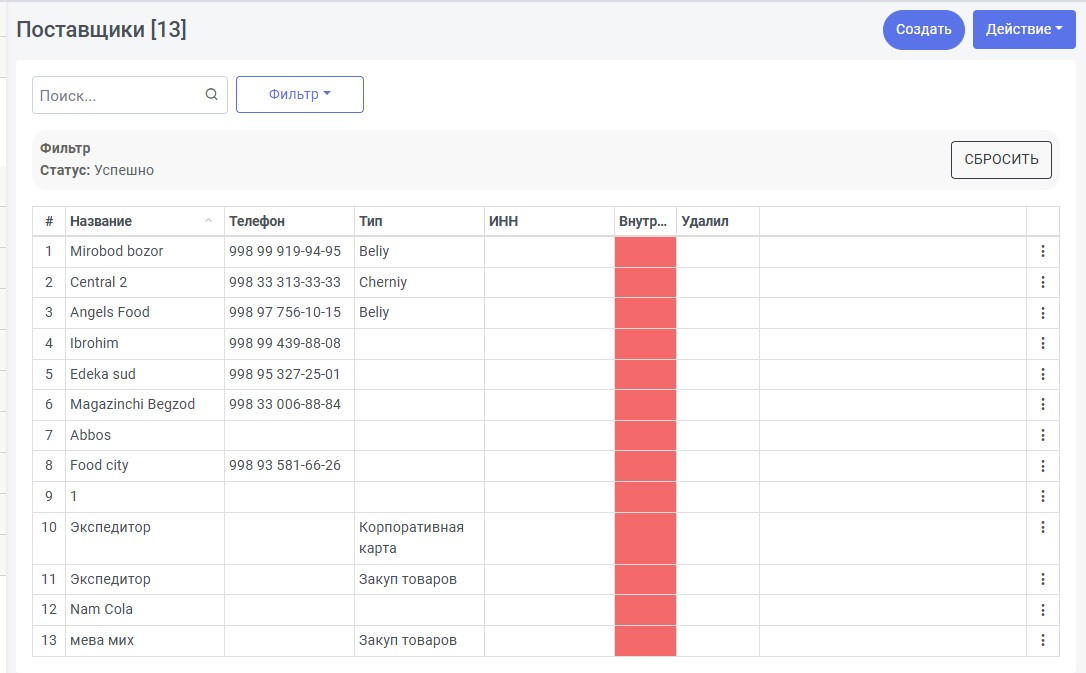Screen dimensions: 1086x673
Task: Open the kebab menu for Ibrohim
Action: (1042, 343)
